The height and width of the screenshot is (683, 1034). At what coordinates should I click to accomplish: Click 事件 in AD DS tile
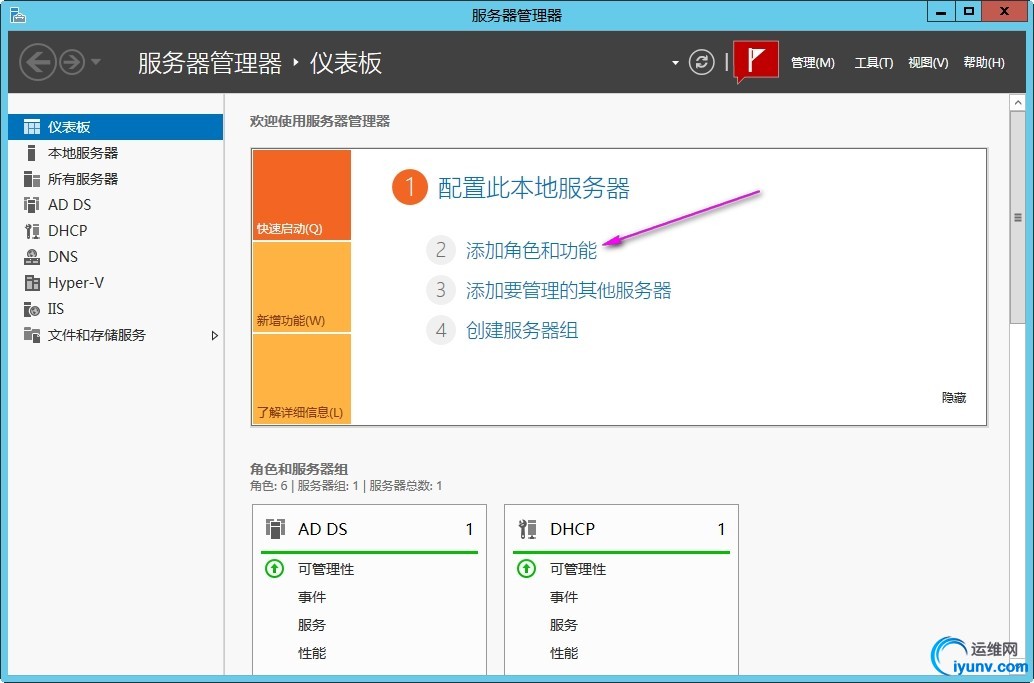pos(312,597)
